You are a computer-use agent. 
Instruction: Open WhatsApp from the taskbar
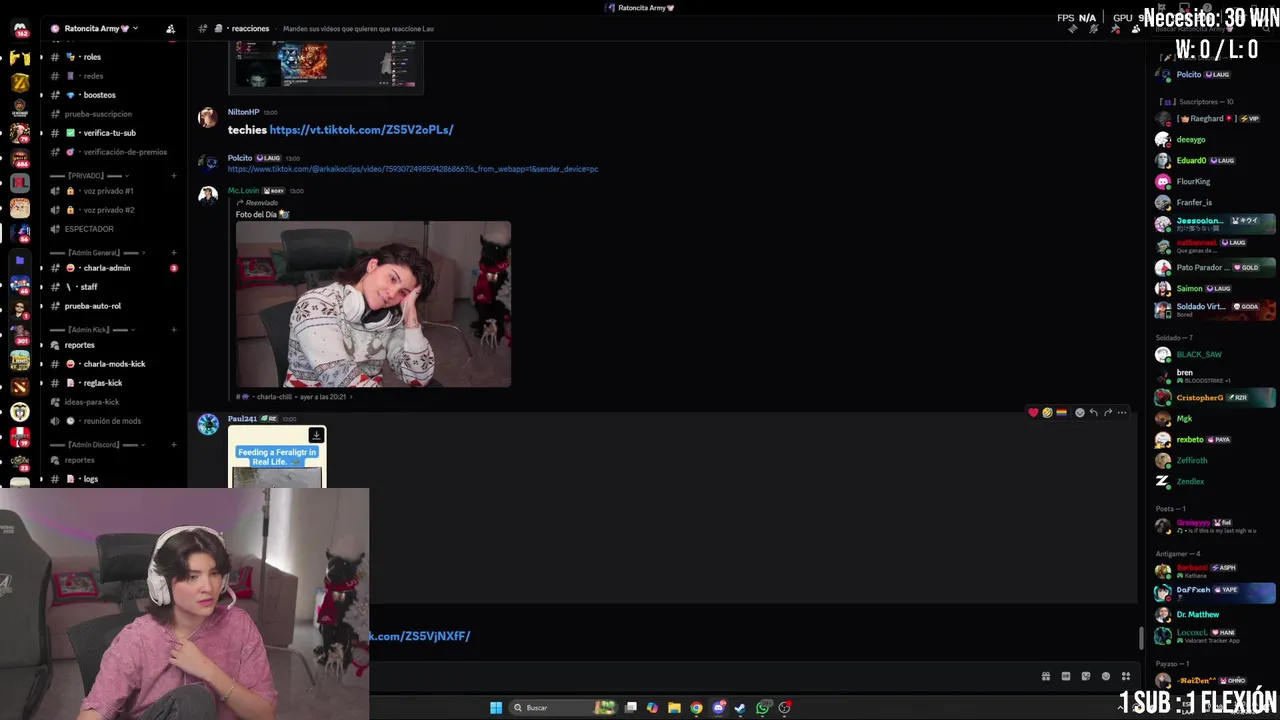click(x=763, y=708)
